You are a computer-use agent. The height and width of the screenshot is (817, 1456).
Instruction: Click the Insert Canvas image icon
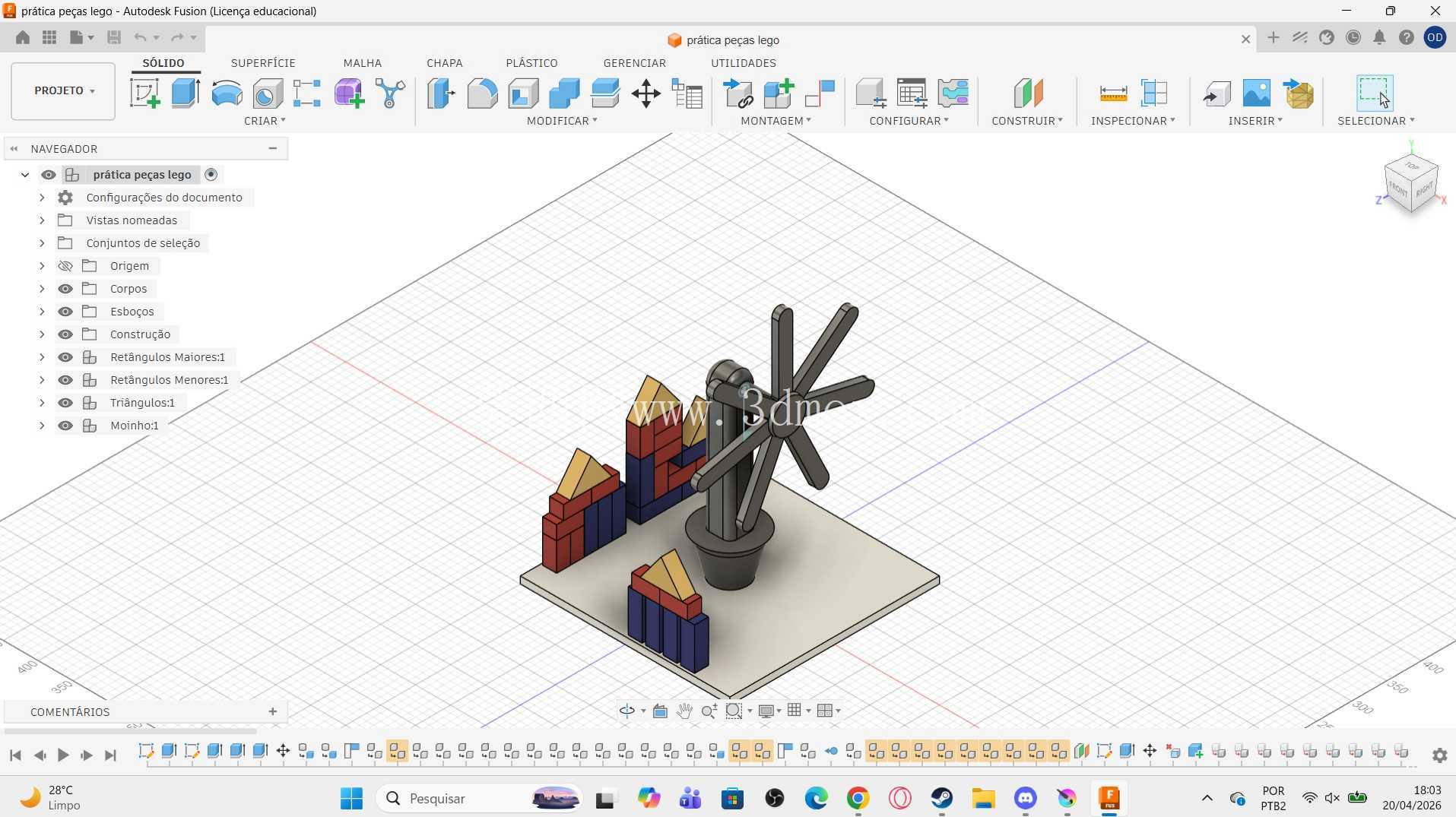pyautogui.click(x=1256, y=93)
